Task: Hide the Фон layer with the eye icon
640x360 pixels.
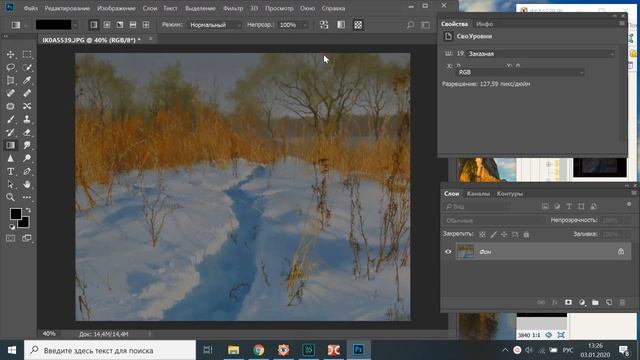Action: tap(448, 252)
